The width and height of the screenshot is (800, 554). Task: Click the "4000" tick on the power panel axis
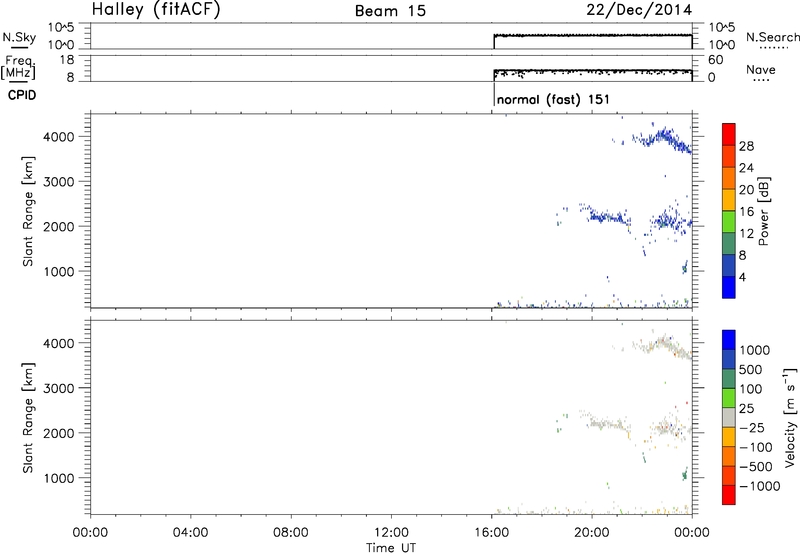pyautogui.click(x=59, y=137)
